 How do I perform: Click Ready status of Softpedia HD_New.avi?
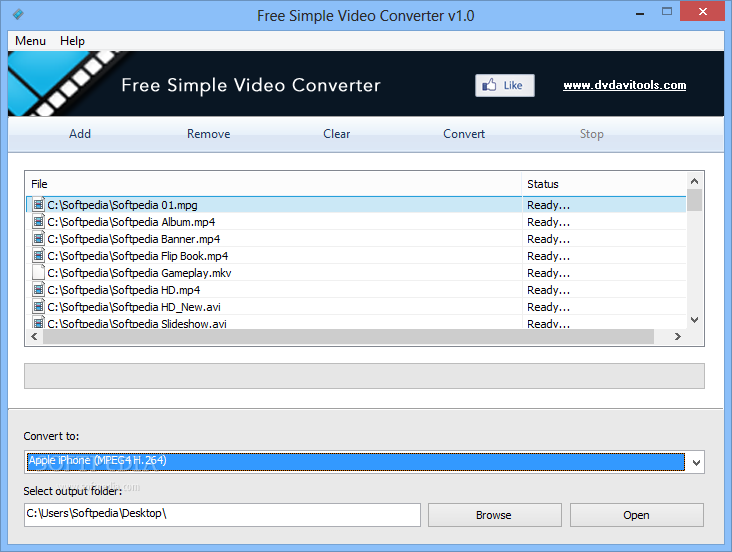click(549, 307)
